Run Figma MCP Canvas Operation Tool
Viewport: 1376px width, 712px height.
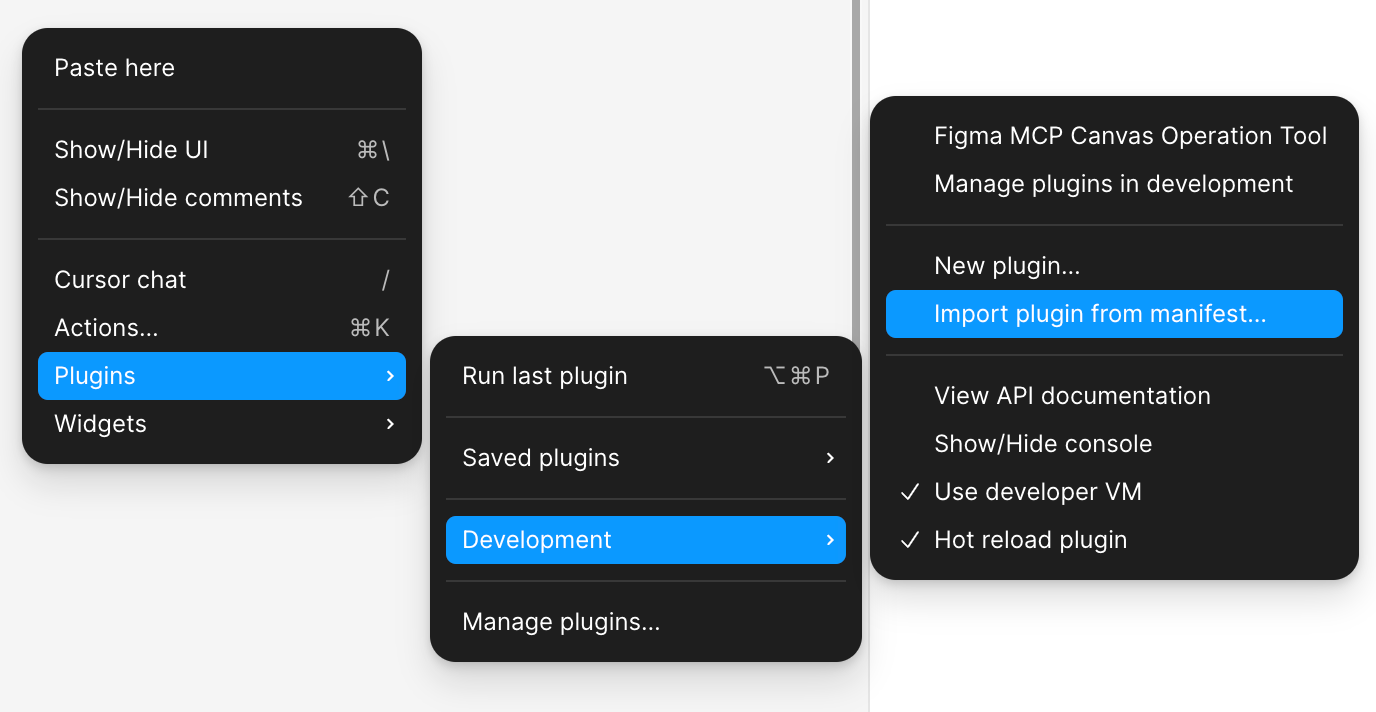tap(1130, 136)
